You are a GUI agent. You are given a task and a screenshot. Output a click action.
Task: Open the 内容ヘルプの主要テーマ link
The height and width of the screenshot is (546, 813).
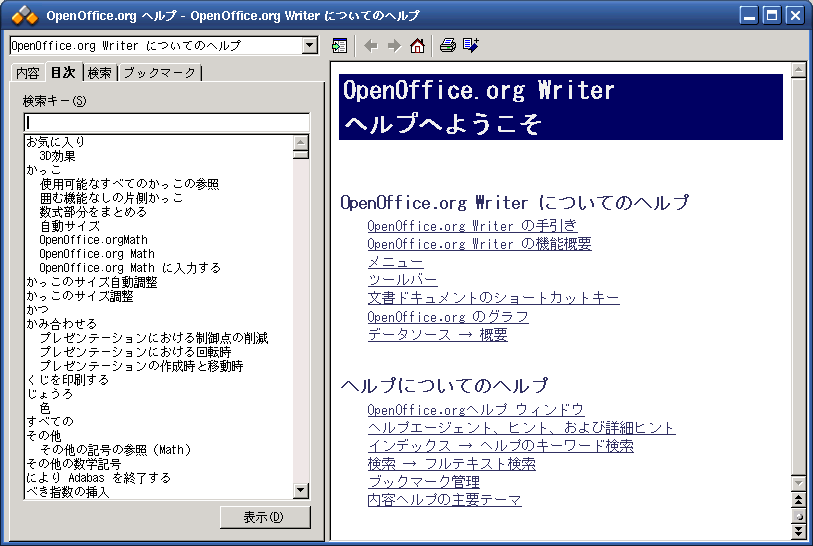[444, 500]
